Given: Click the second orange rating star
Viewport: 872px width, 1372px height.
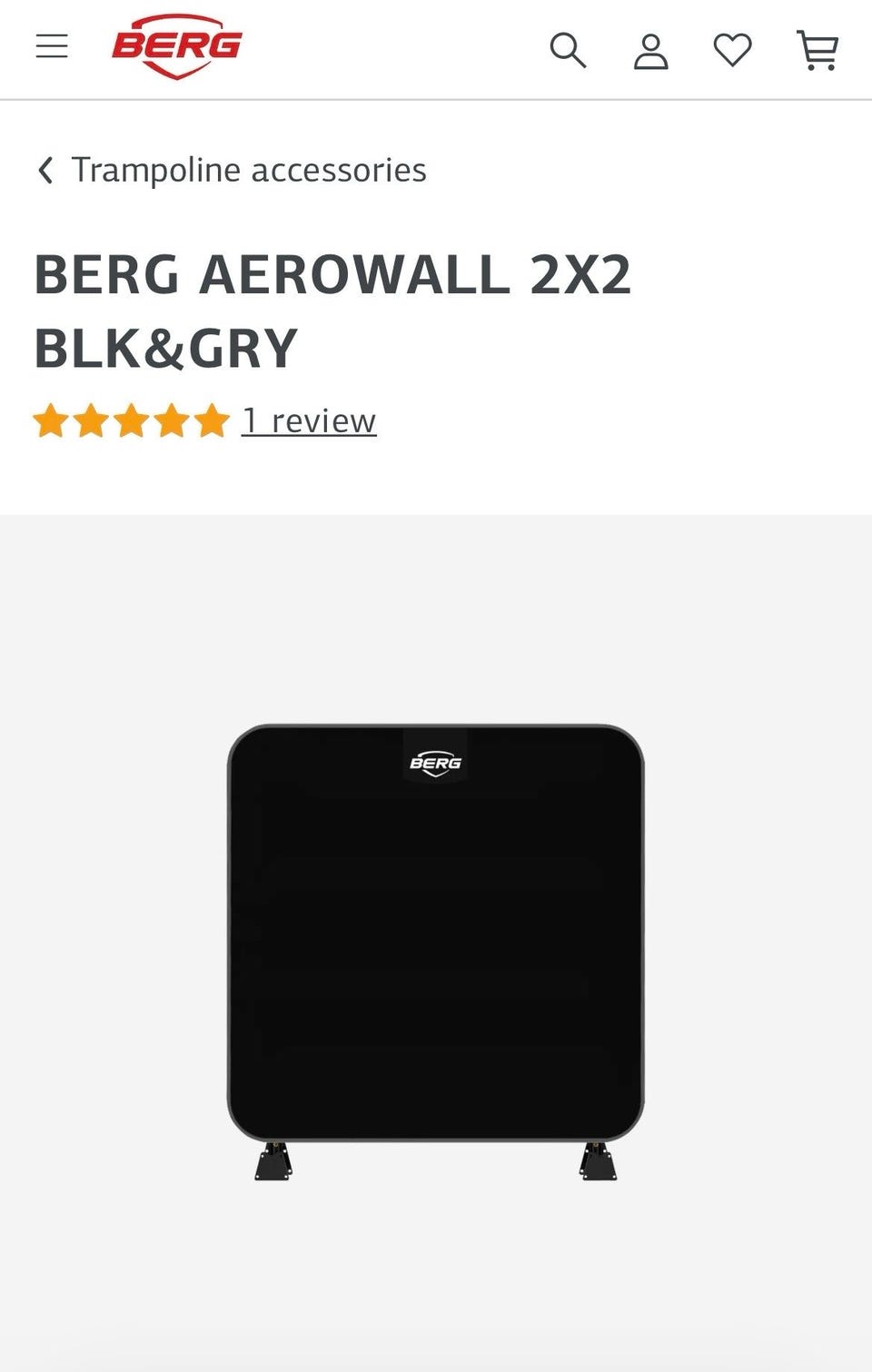Looking at the screenshot, I should pos(91,421).
